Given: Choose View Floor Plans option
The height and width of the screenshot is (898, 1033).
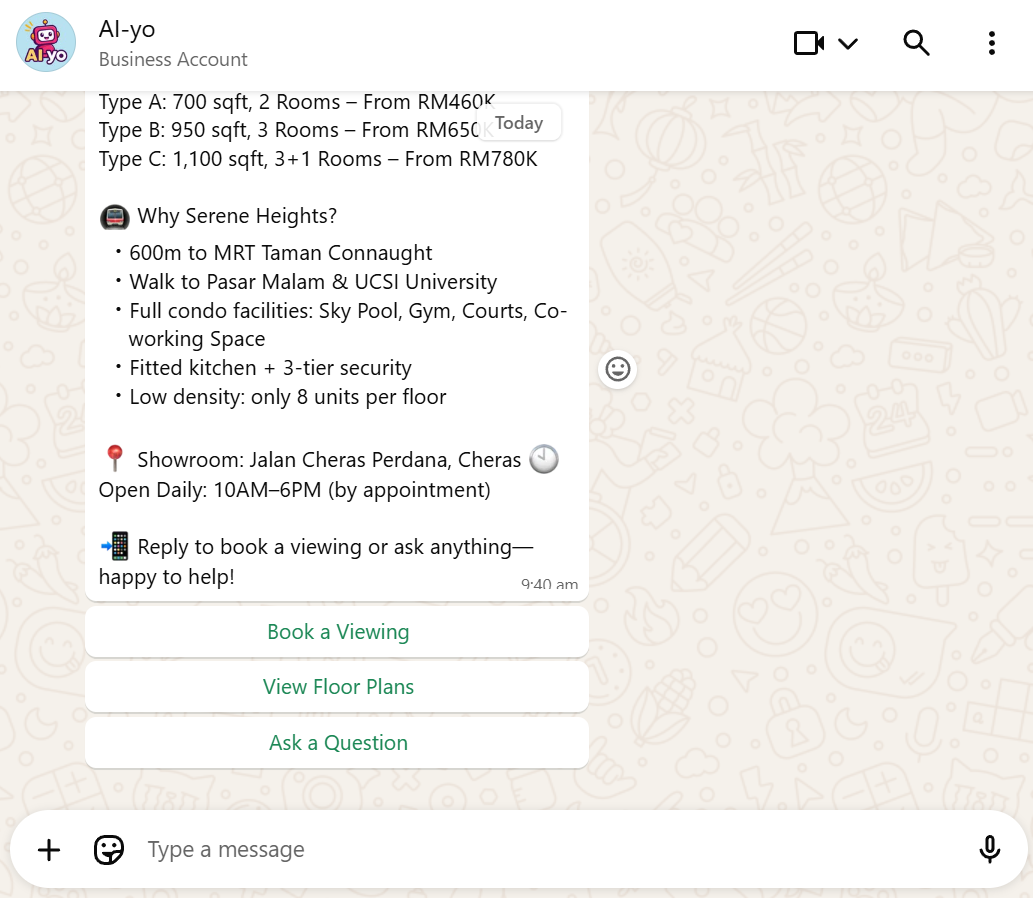Looking at the screenshot, I should [x=338, y=687].
